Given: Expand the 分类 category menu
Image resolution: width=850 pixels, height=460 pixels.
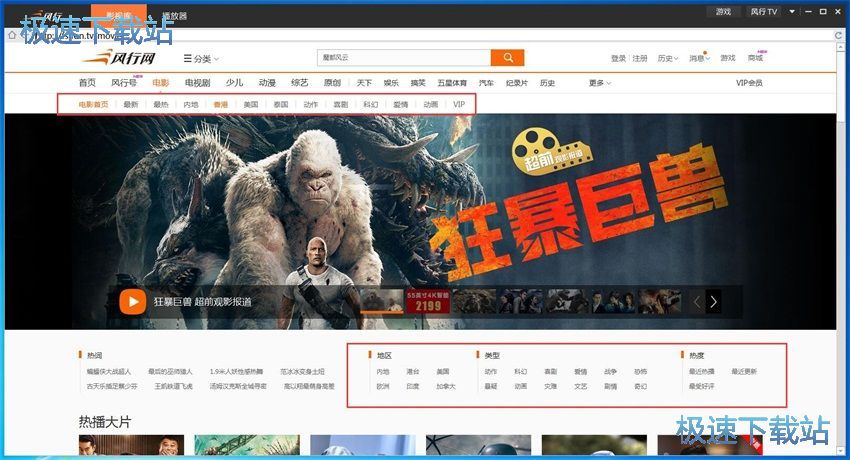Looking at the screenshot, I should tap(201, 59).
